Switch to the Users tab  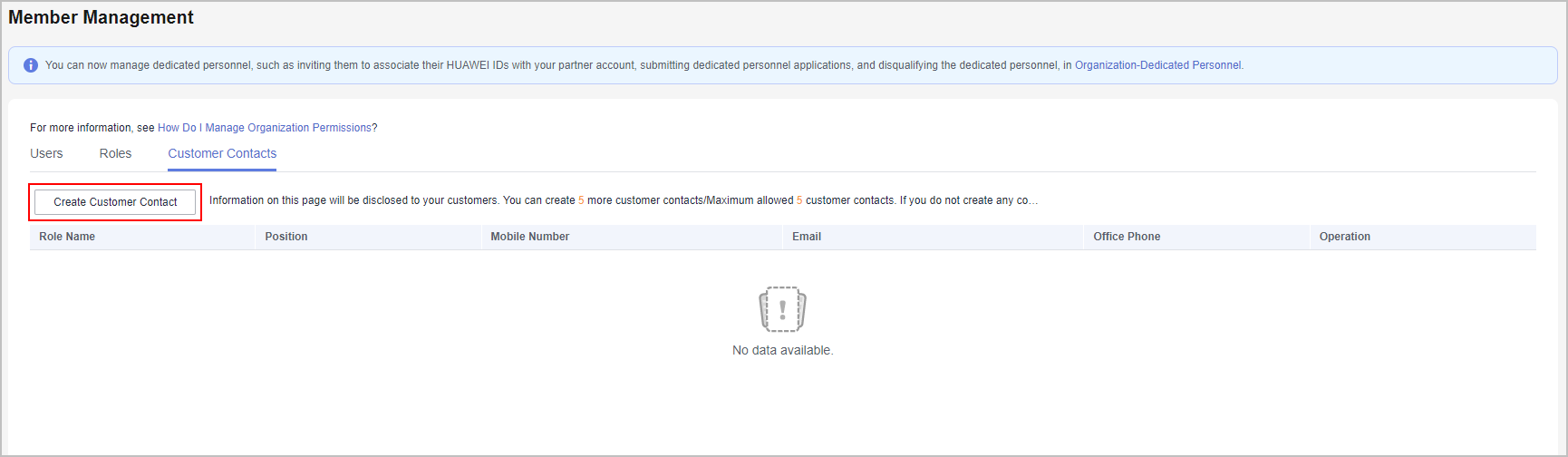click(x=46, y=153)
